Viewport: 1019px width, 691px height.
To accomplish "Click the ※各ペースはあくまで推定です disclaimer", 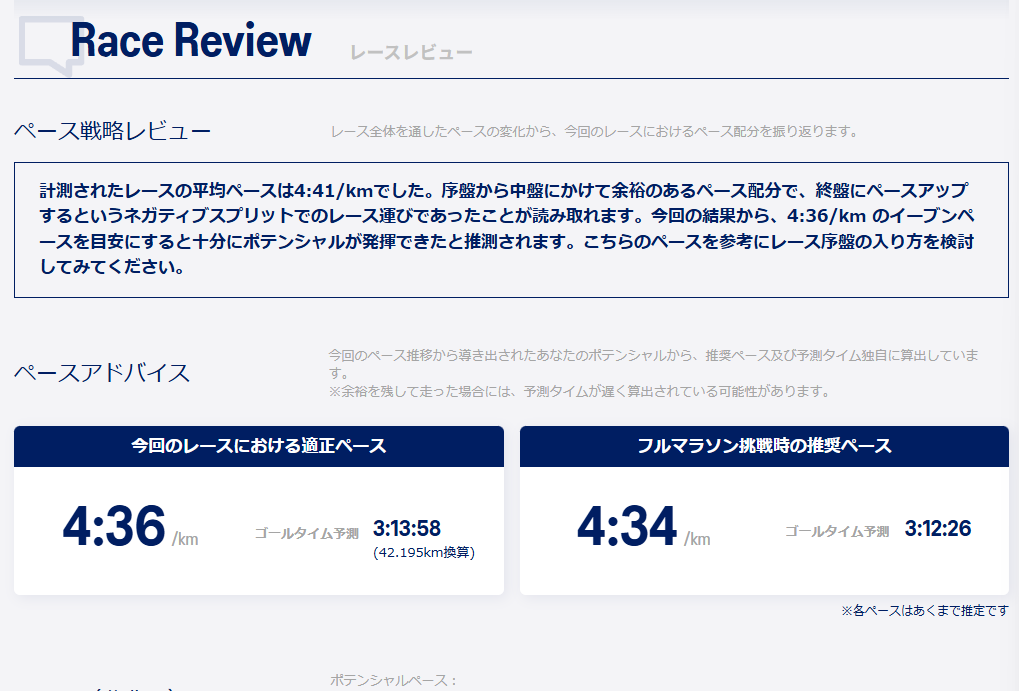I will [x=924, y=609].
